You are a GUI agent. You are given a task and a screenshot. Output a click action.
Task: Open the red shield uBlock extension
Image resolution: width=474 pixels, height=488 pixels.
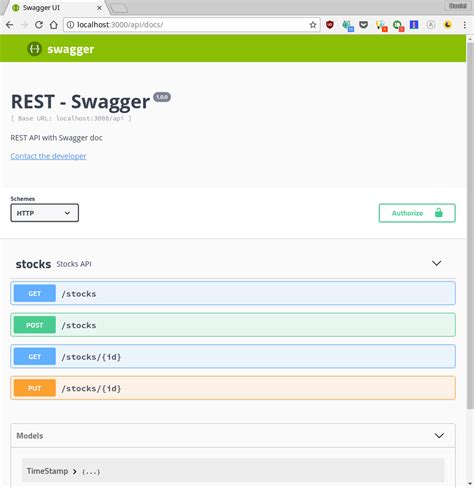330,25
